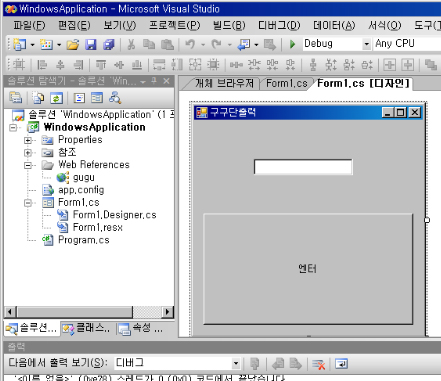Switch to the 속성 panel tab
Screen dimensions: 441x381
point(142,328)
